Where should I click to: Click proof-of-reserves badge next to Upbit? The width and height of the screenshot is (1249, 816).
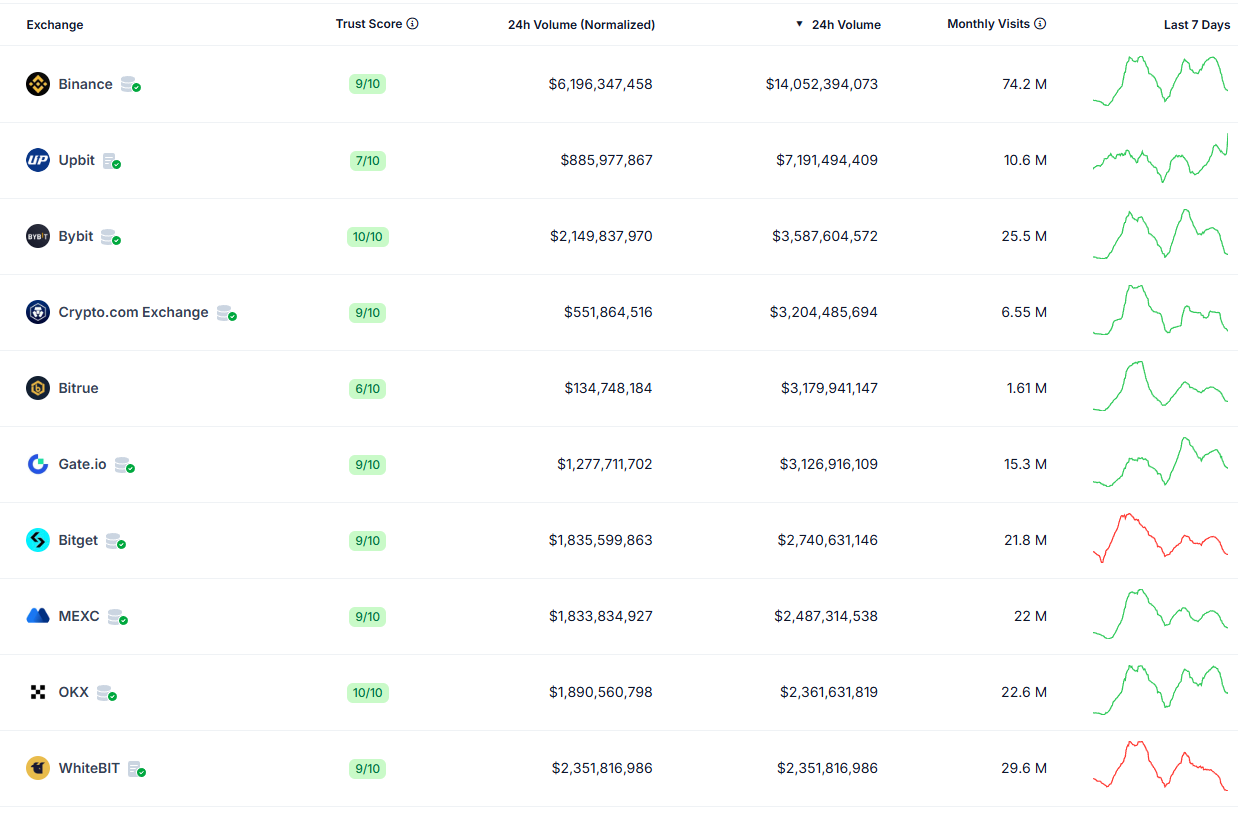point(112,161)
